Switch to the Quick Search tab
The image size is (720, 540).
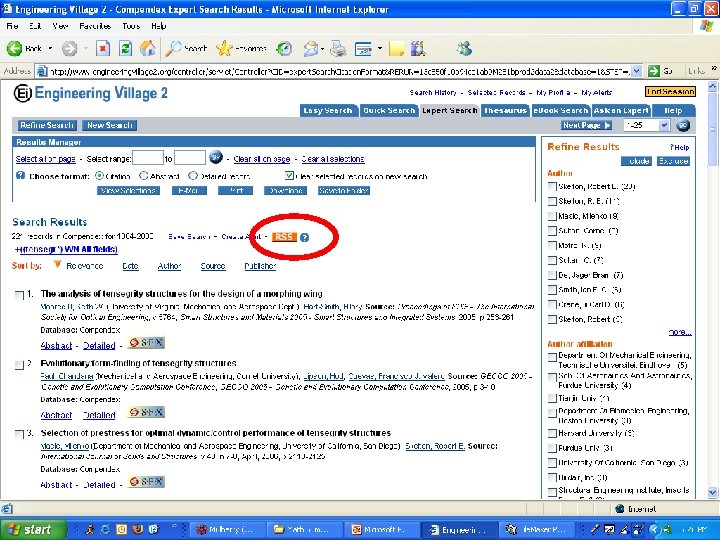pyautogui.click(x=389, y=111)
